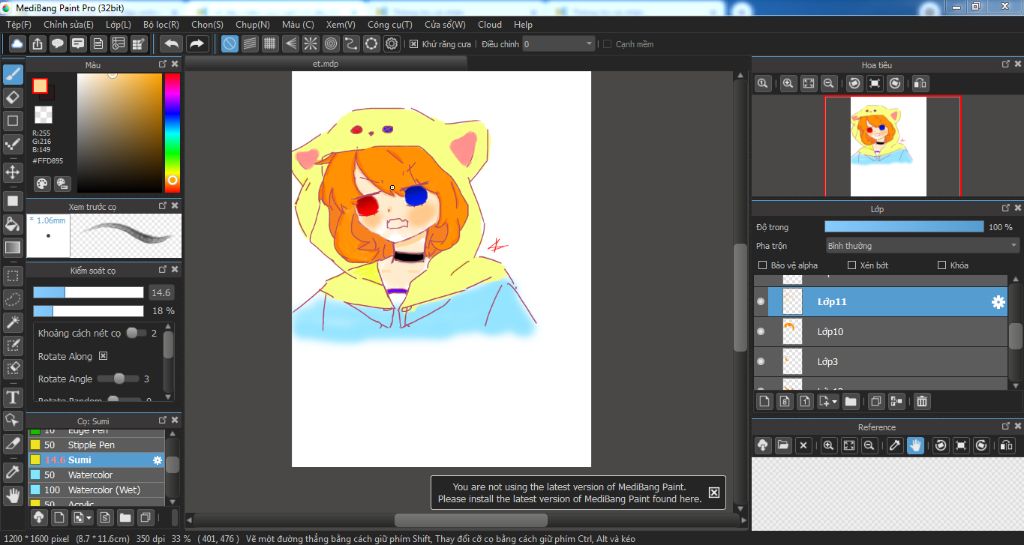The image size is (1024, 545).
Task: Zoom in on the Navigator panel
Action: [x=788, y=83]
